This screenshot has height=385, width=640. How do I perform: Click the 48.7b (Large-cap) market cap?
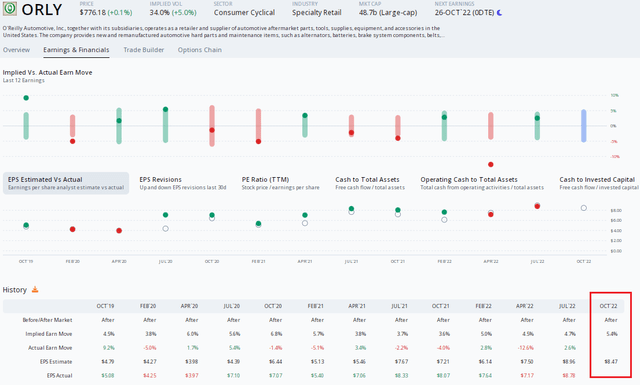(x=388, y=13)
